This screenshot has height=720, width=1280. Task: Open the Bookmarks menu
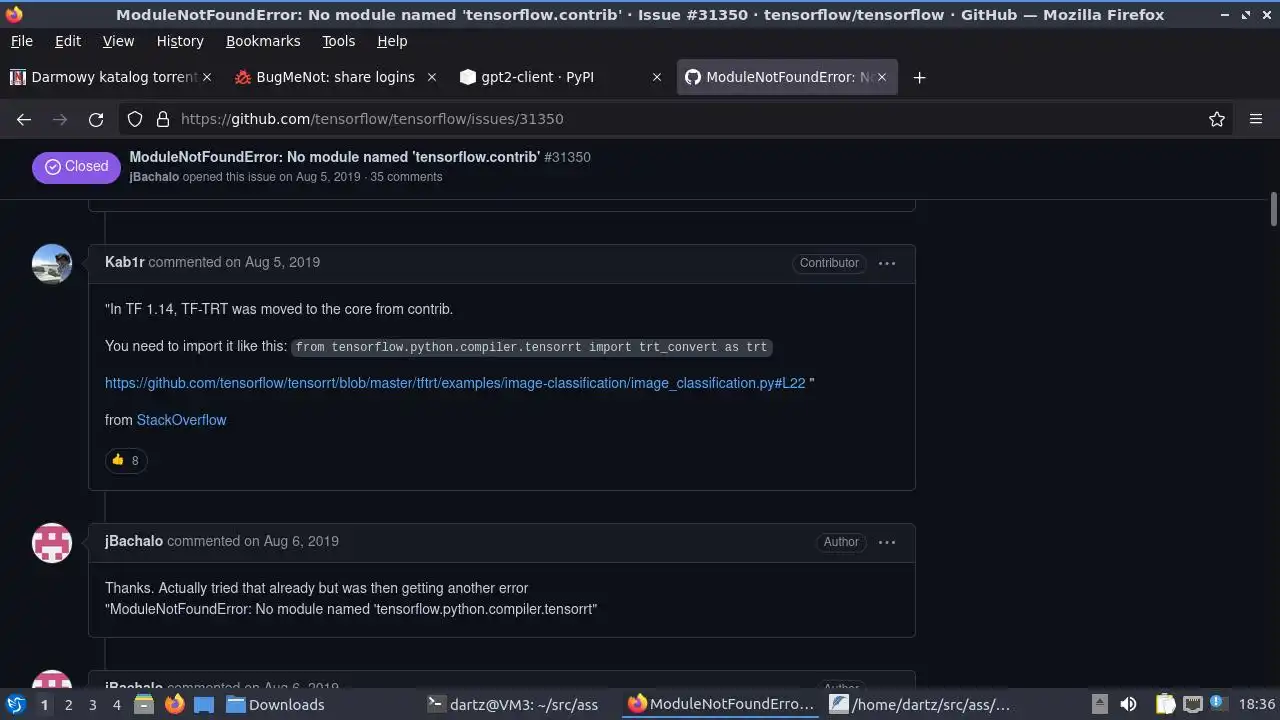pyautogui.click(x=263, y=41)
